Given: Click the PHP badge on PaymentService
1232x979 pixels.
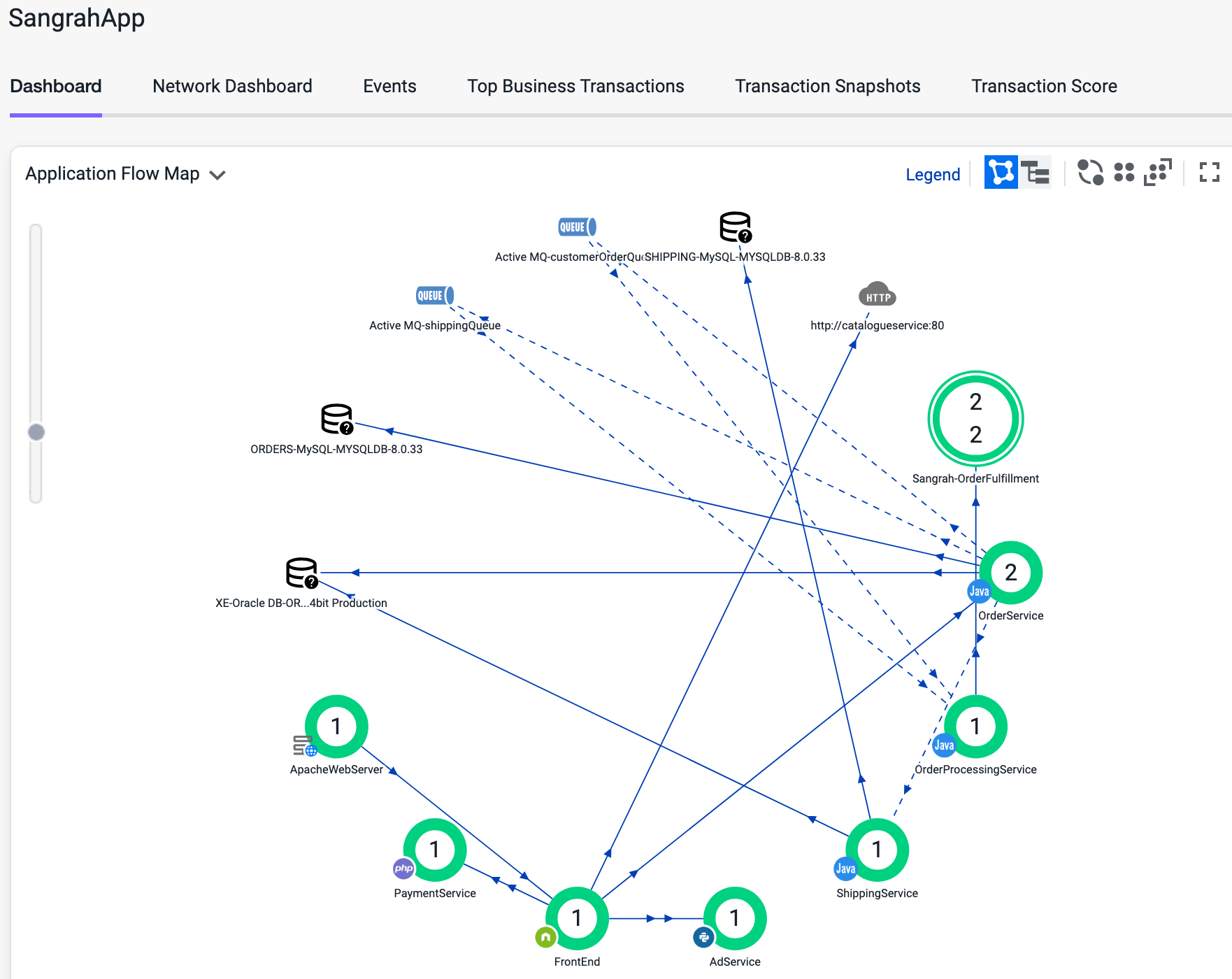Looking at the screenshot, I should click(x=403, y=869).
